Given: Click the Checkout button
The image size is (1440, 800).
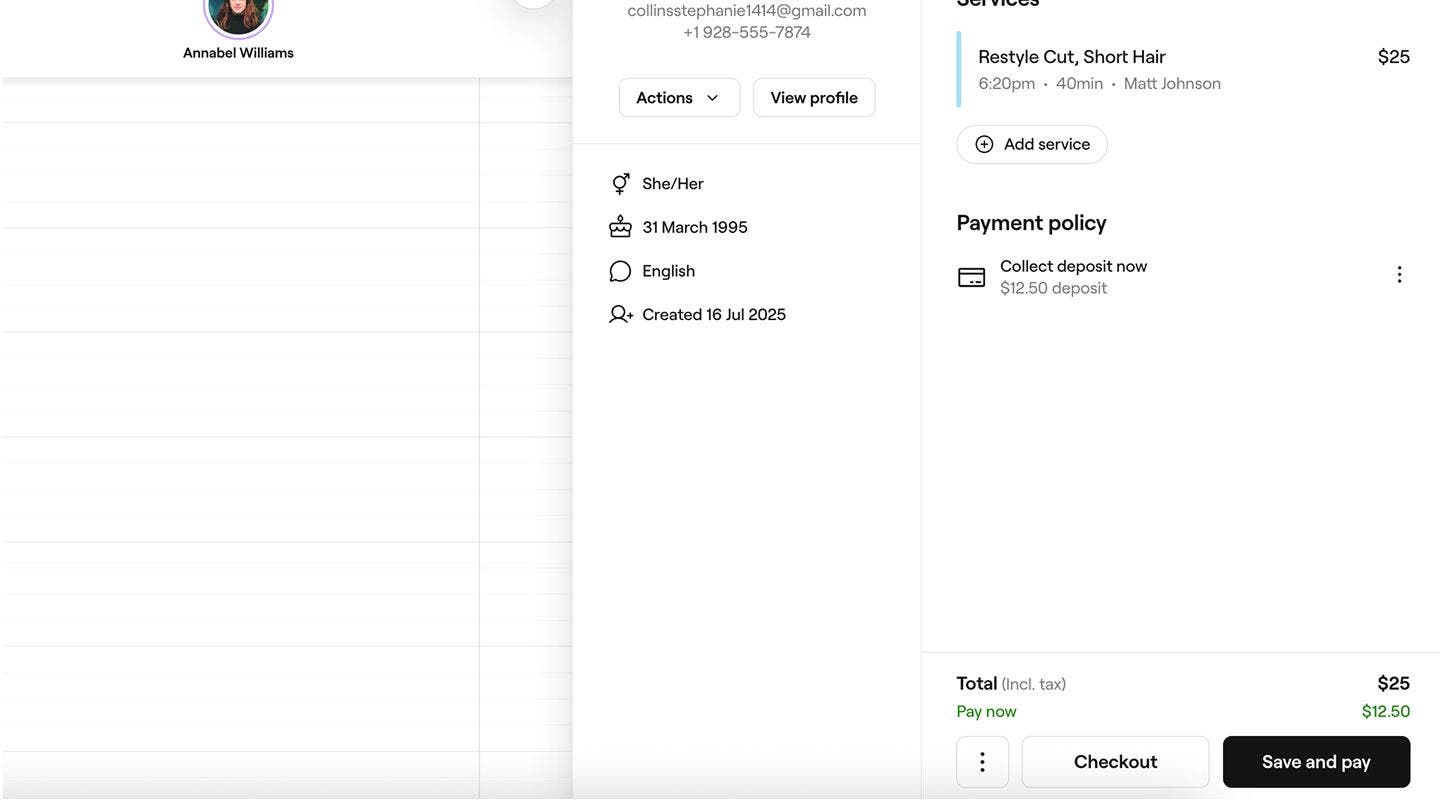Looking at the screenshot, I should [x=1115, y=762].
